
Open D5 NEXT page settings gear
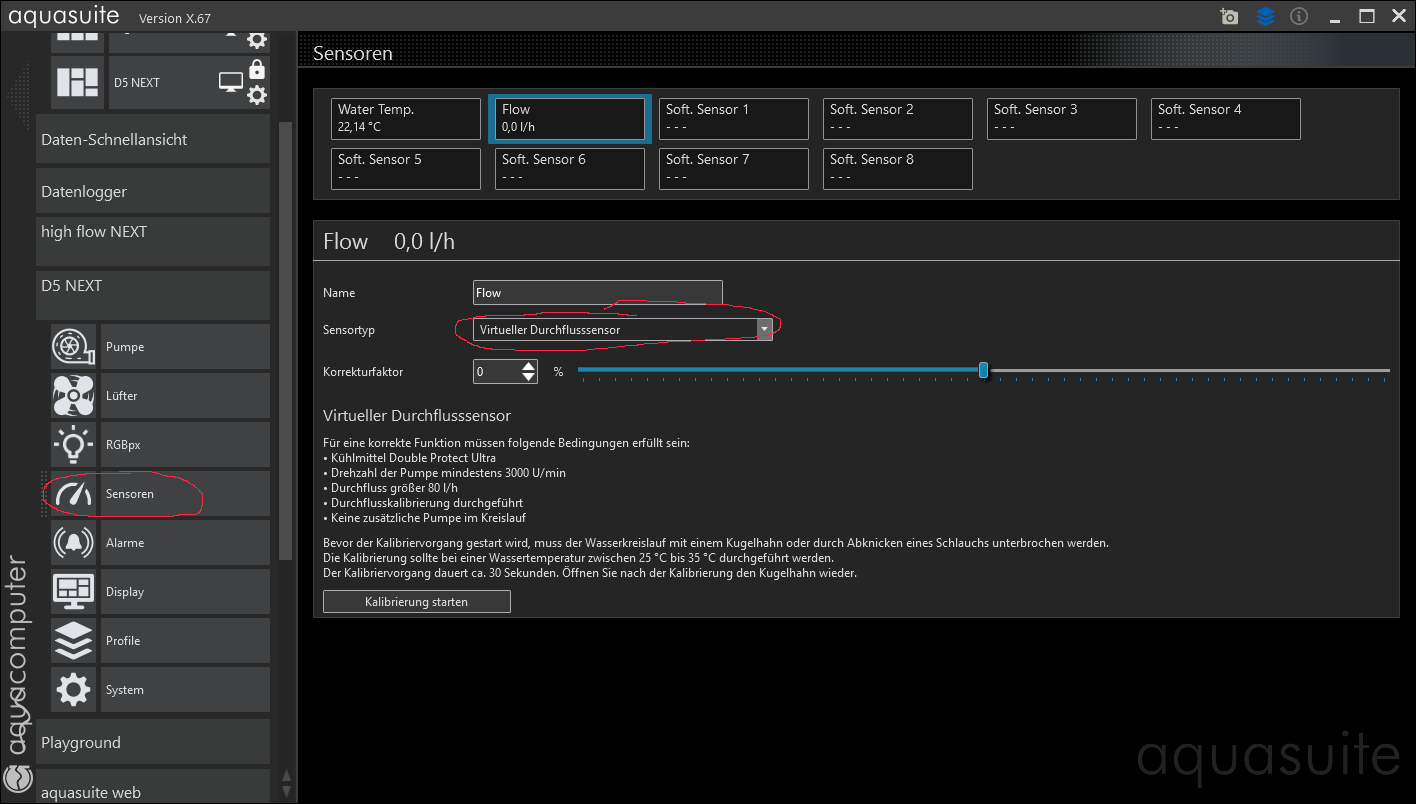tap(257, 95)
